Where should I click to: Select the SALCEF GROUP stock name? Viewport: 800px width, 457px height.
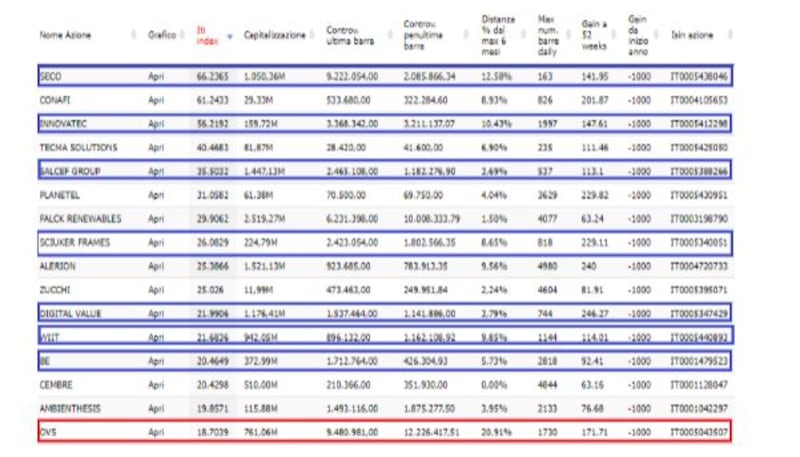(x=70, y=171)
